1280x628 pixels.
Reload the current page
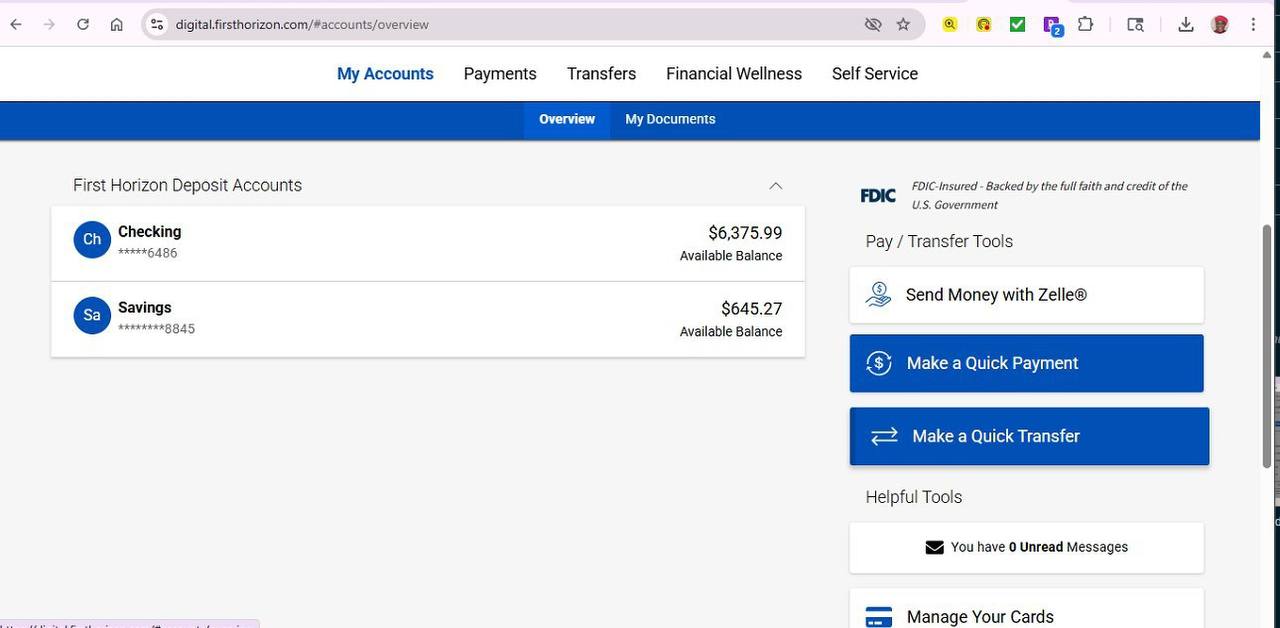pos(83,24)
